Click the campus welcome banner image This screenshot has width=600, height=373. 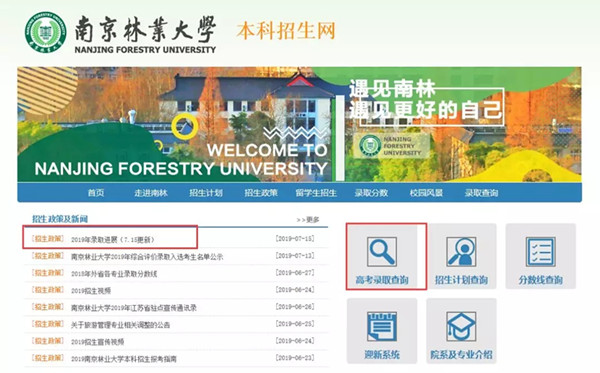pyautogui.click(x=299, y=124)
